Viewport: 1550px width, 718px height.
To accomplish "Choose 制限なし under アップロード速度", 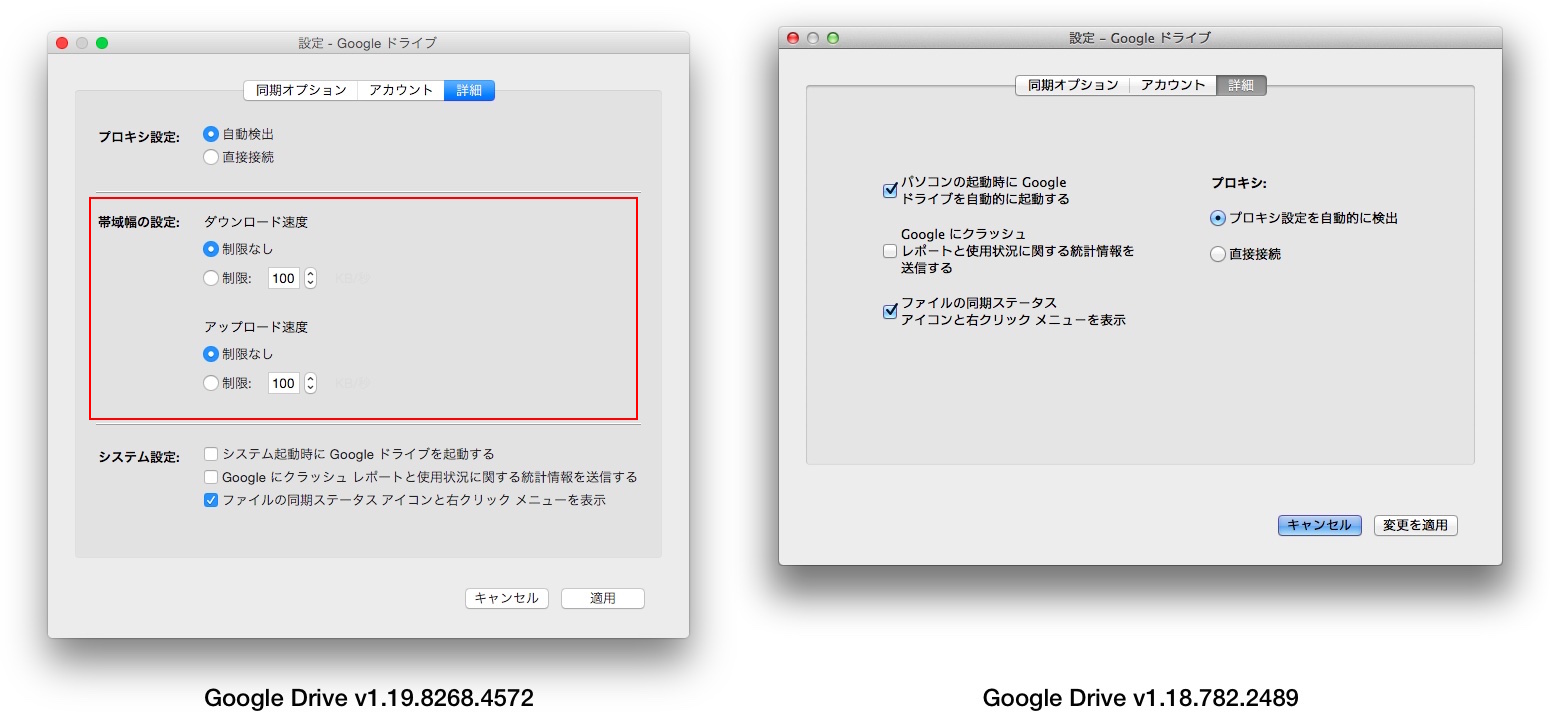I will (211, 354).
